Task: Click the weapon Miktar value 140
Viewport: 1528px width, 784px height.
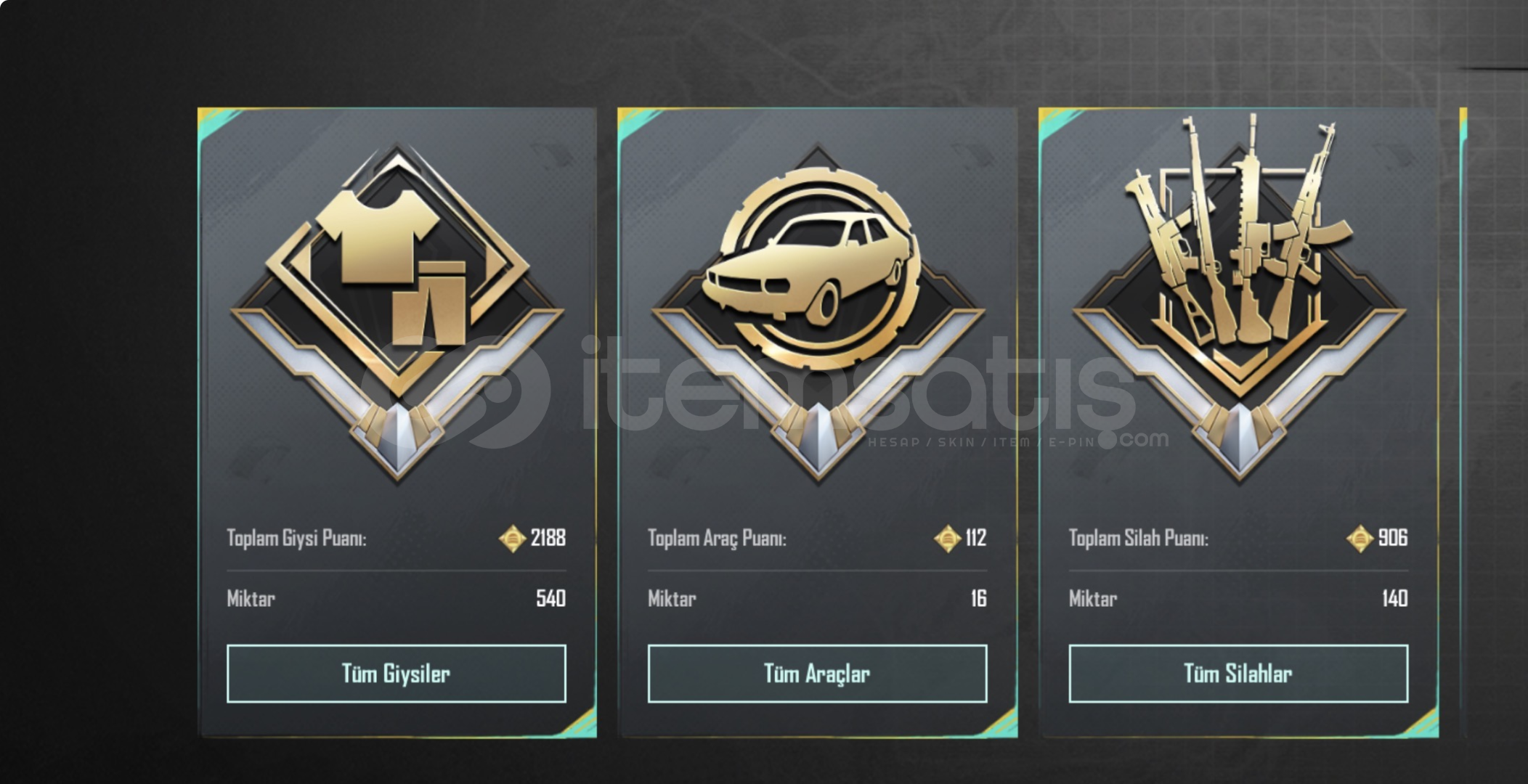Action: [1394, 598]
